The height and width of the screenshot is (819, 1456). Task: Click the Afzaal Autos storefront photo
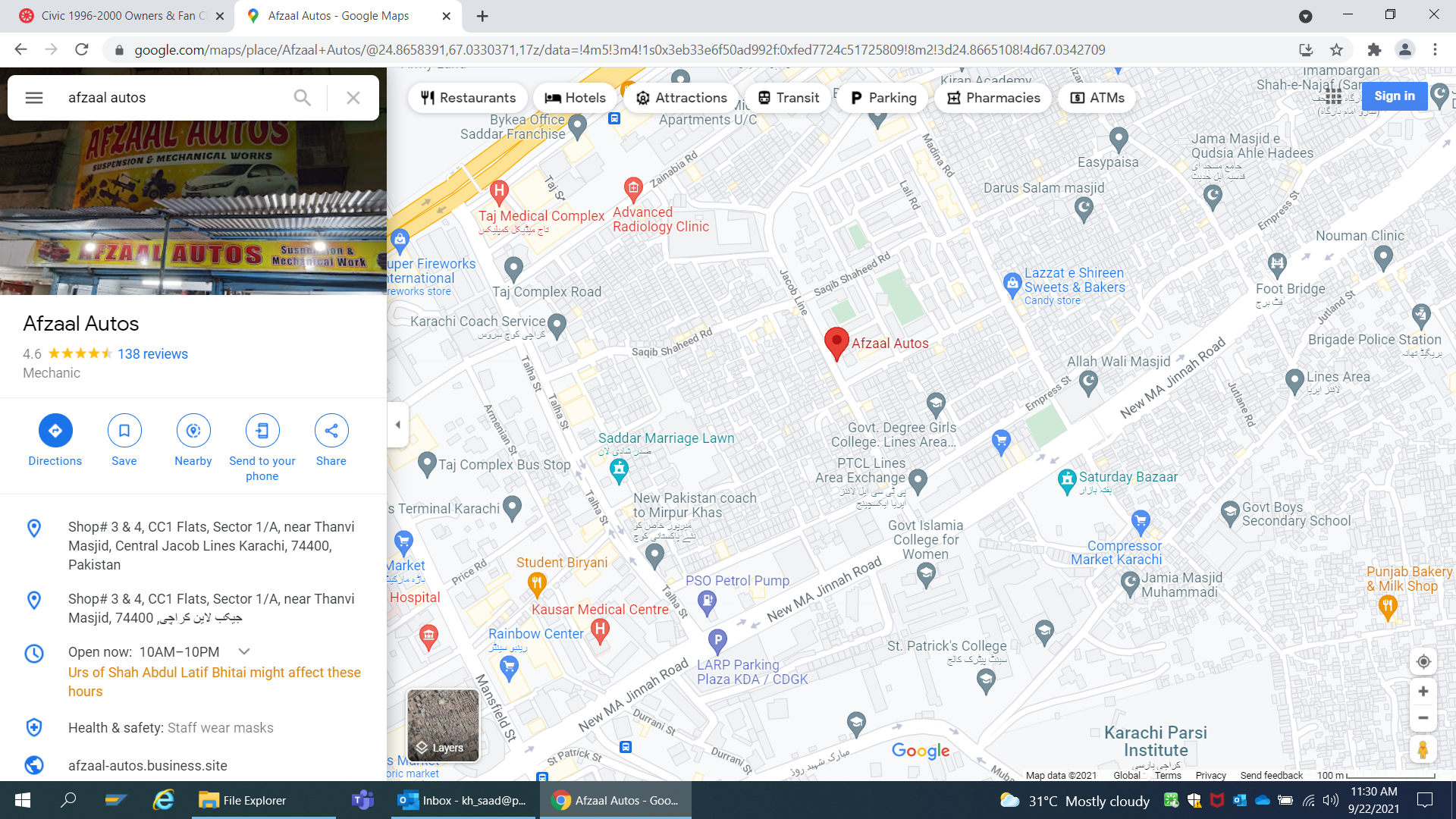coord(193,208)
